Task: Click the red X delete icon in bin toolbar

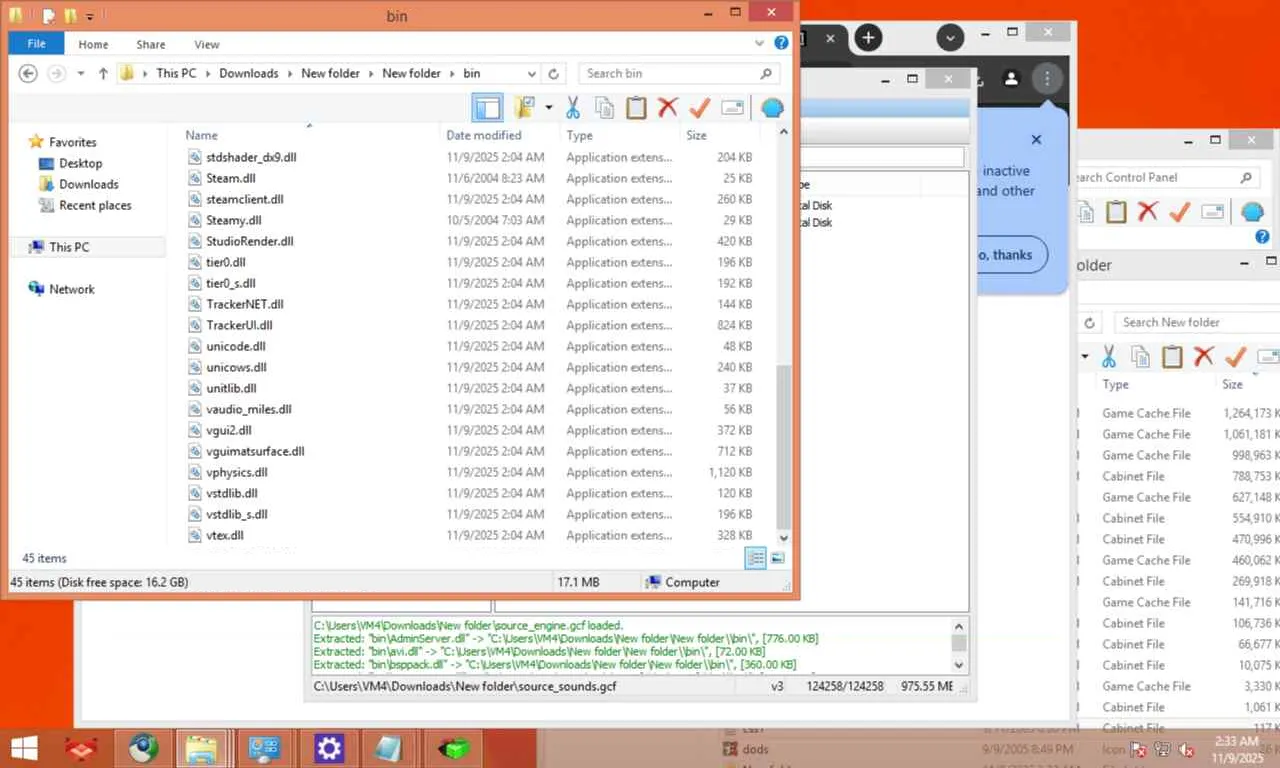Action: click(668, 107)
